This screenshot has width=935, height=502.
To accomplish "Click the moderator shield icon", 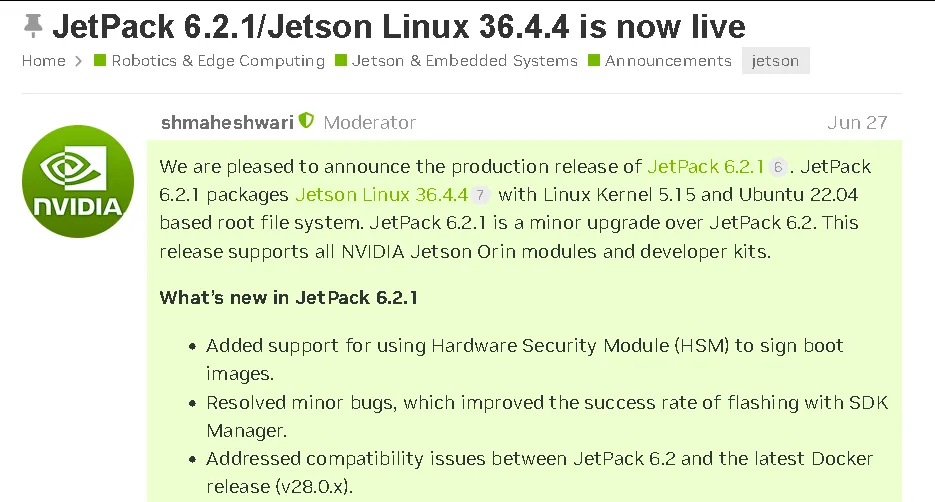I will click(x=306, y=121).
